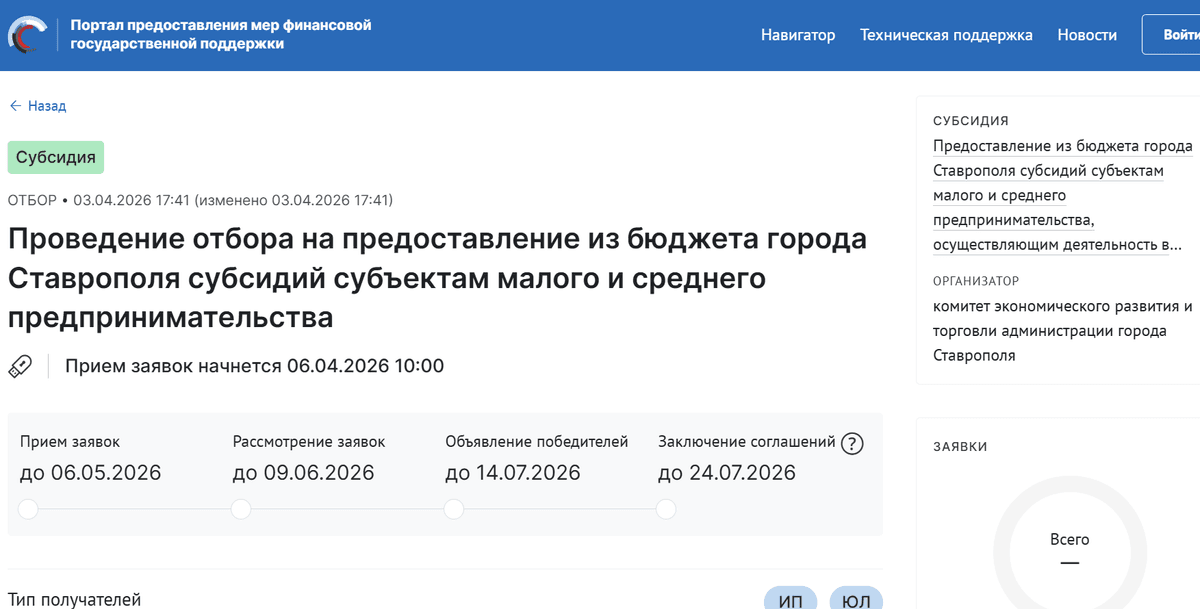Viewport: 1200px width, 609px height.
Task: Open the "Новости" section in the header
Action: point(1087,34)
